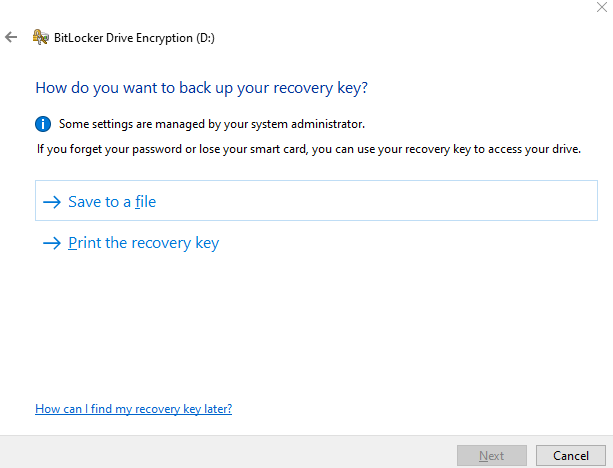Click the recovery key backup question heading
Viewport: 613px width, 468px height.
click(x=202, y=88)
